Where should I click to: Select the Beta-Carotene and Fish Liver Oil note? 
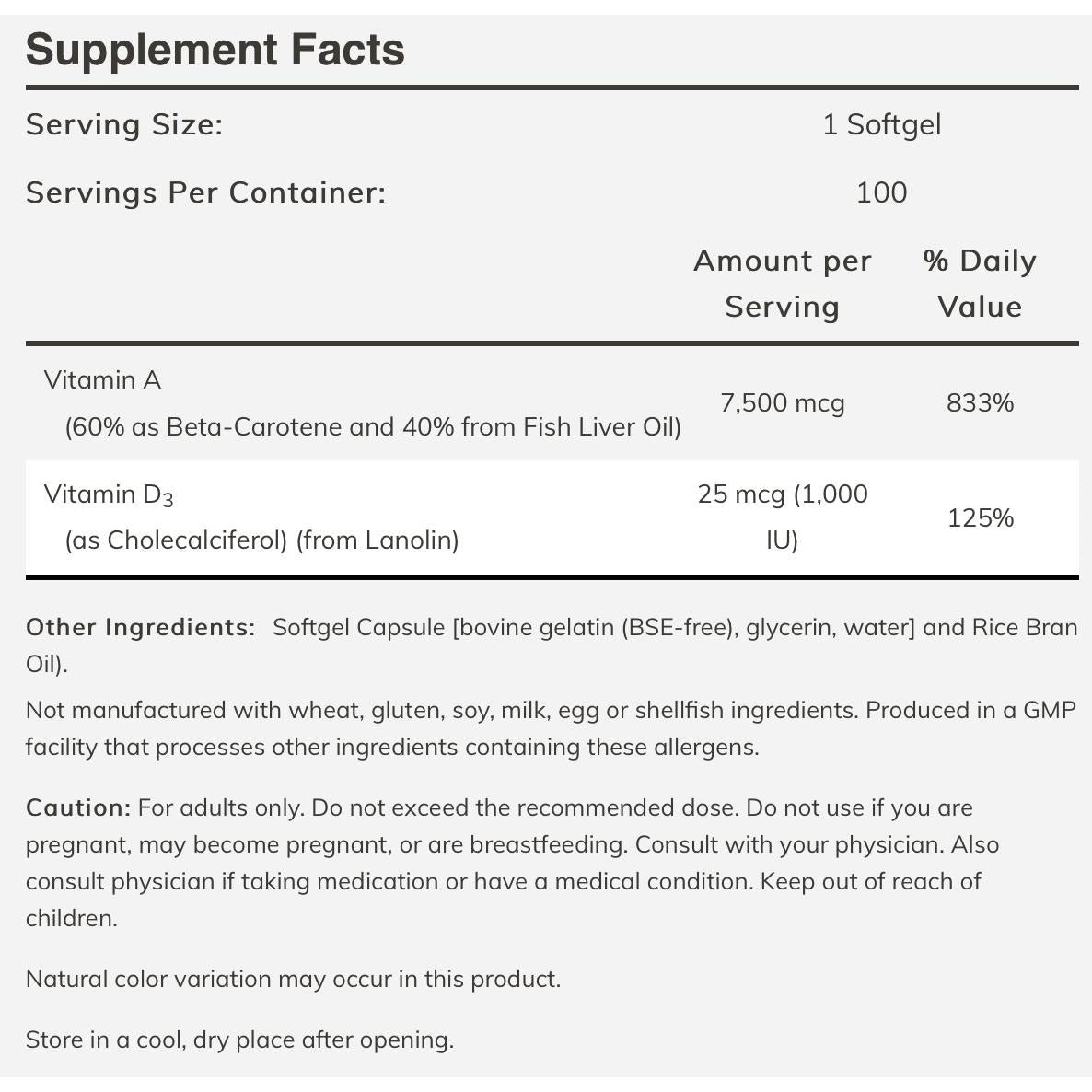373,427
